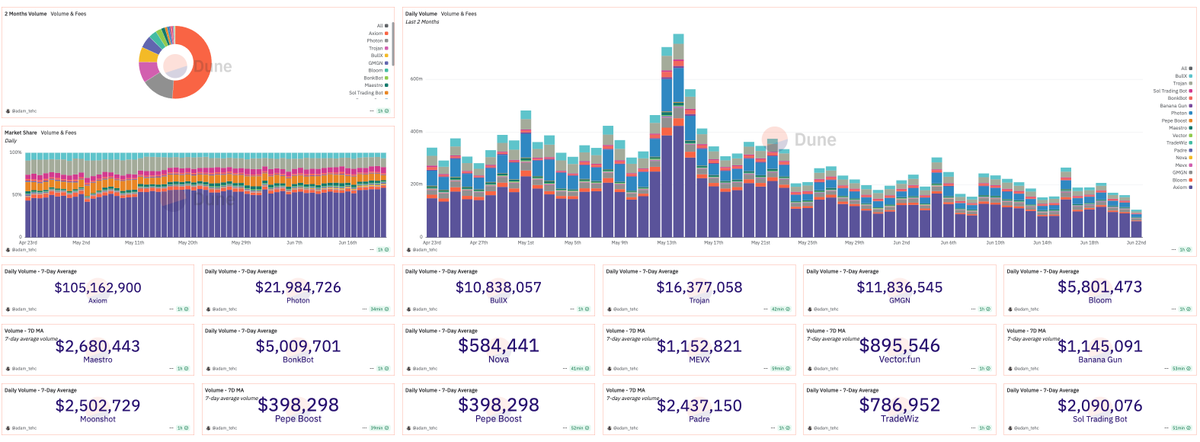Screen dimensions: 1200x442
Task: Click the 1h refresh badge on the Moonshot card
Action: (182, 428)
